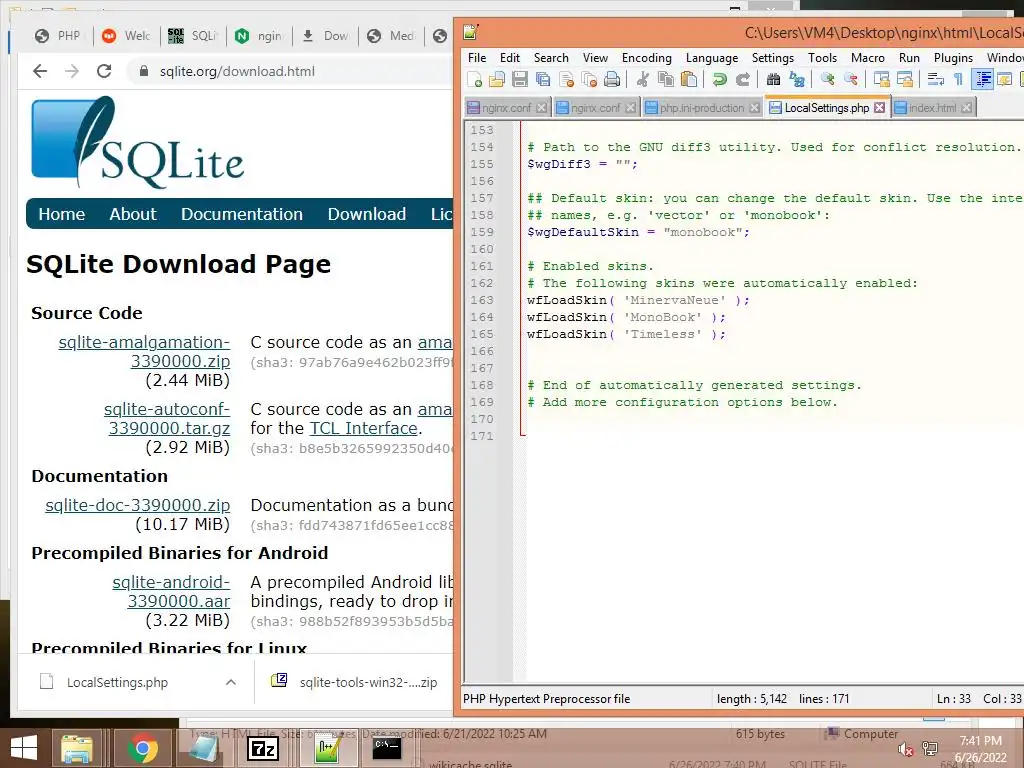Viewport: 1024px width, 768px height.
Task: Expand options chevron for LocalSettings.php download
Action: pos(231,682)
